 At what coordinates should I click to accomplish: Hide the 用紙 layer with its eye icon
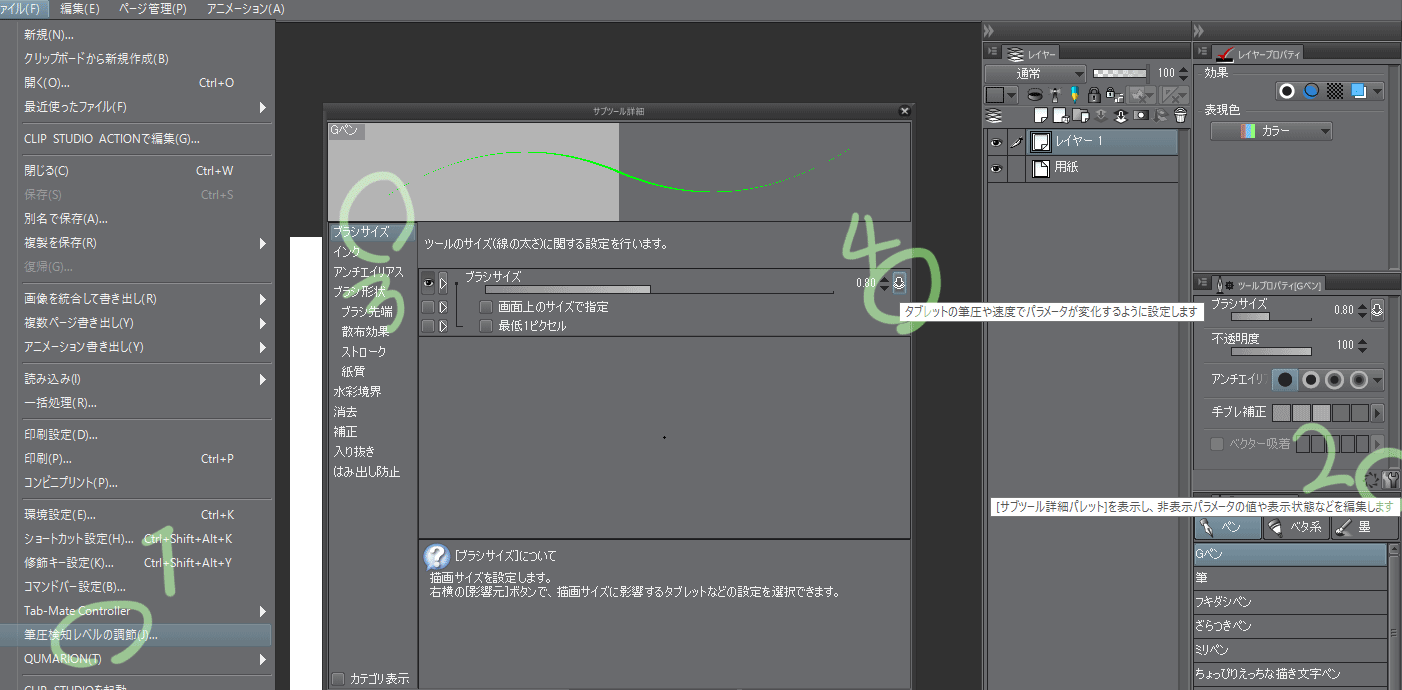point(996,169)
